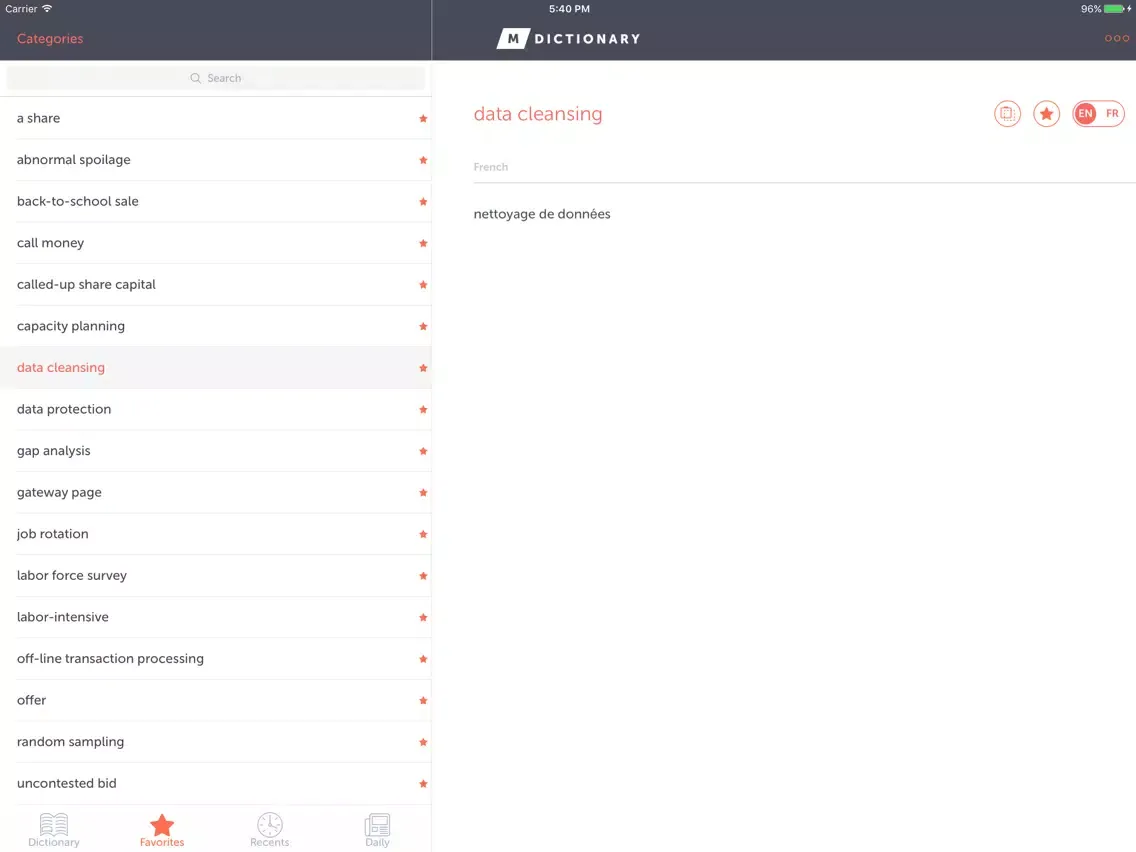Screen dimensions: 1136x852
Task: Open 'off-line transaction processing' entry
Action: (x=216, y=659)
